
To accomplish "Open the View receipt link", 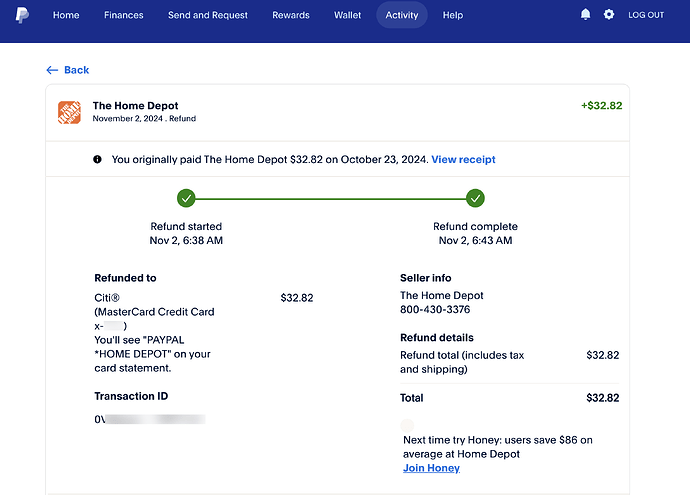I will (x=463, y=159).
